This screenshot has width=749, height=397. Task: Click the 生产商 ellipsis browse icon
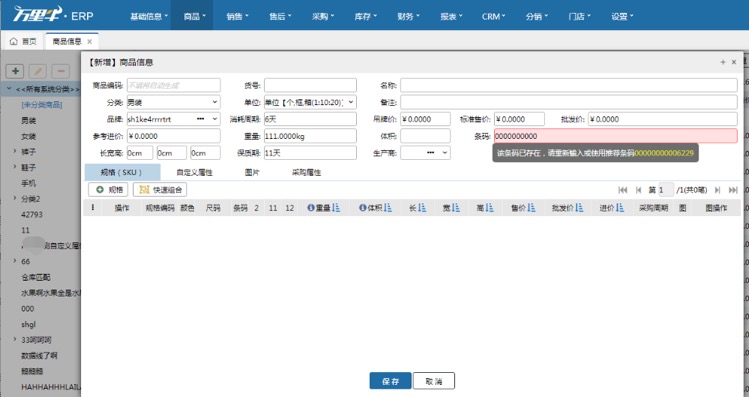pyautogui.click(x=430, y=153)
